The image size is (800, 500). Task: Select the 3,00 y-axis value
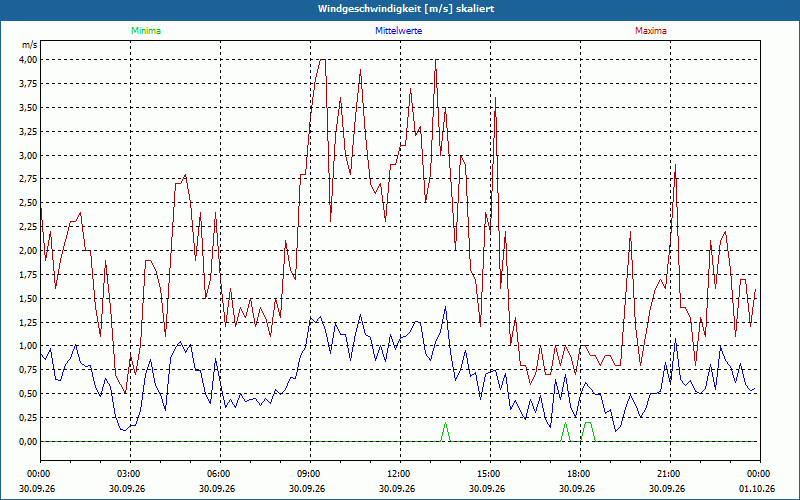[28, 155]
